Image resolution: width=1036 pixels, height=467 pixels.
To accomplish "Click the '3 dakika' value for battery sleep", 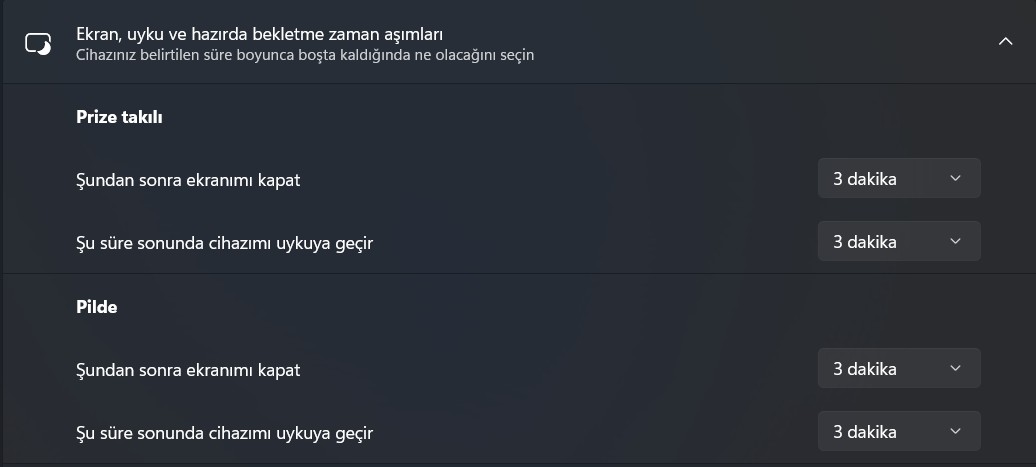I will point(864,431).
